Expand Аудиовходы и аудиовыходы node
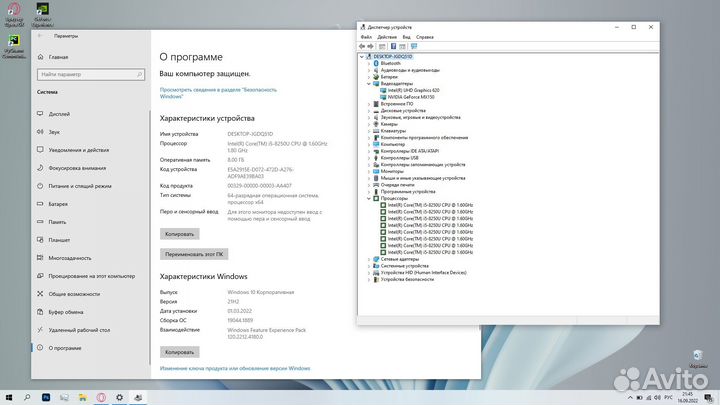Viewport: 720px width, 405px height. pos(369,70)
